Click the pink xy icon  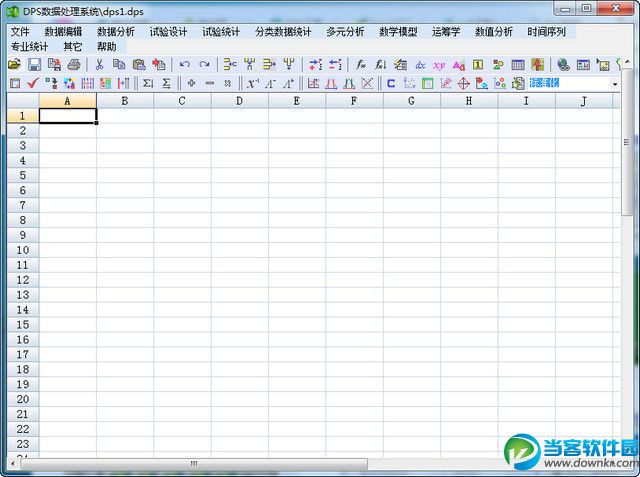[439, 65]
